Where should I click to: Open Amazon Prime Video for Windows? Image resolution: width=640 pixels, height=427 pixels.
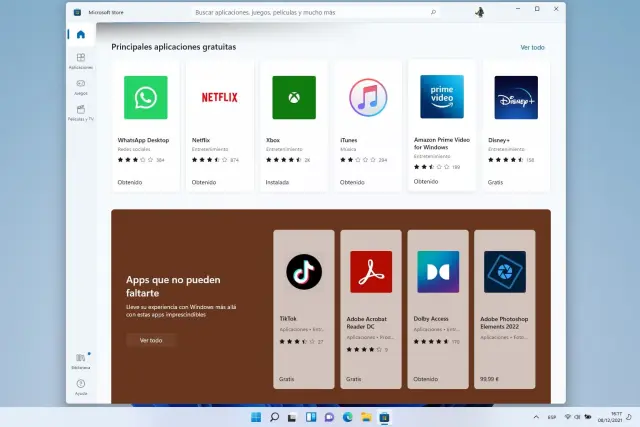point(442,125)
